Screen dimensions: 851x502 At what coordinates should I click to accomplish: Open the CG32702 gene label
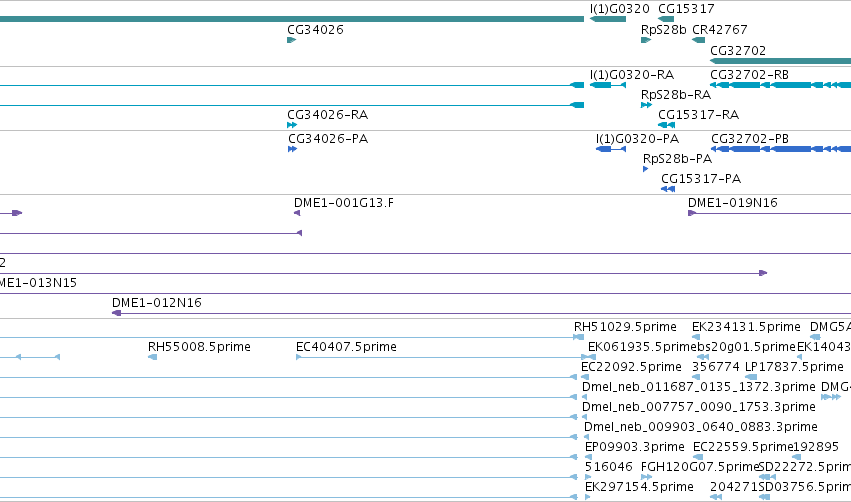pos(738,50)
